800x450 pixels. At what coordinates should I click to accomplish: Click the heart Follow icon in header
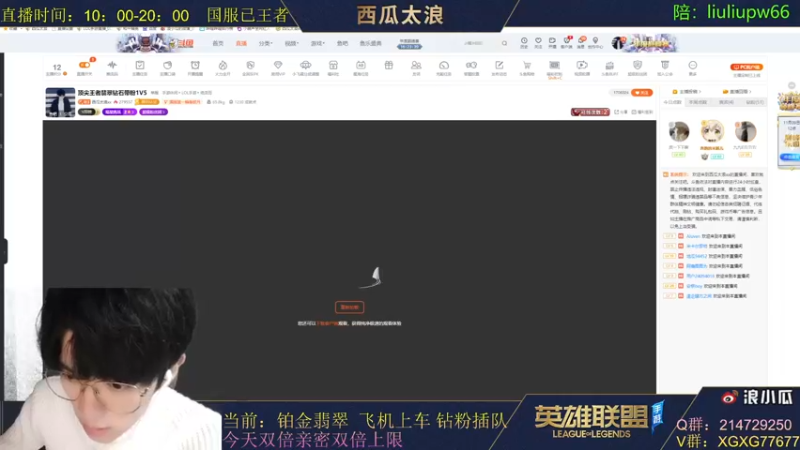pyautogui.click(x=538, y=41)
